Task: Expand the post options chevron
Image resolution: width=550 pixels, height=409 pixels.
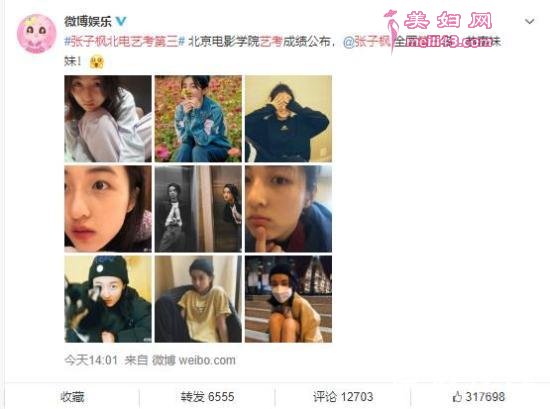Action: (529, 21)
